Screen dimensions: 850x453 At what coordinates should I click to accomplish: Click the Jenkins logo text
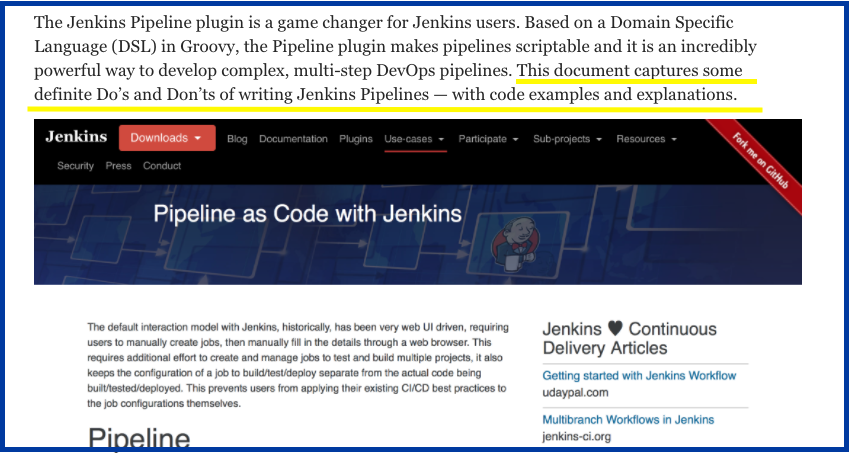pos(76,137)
